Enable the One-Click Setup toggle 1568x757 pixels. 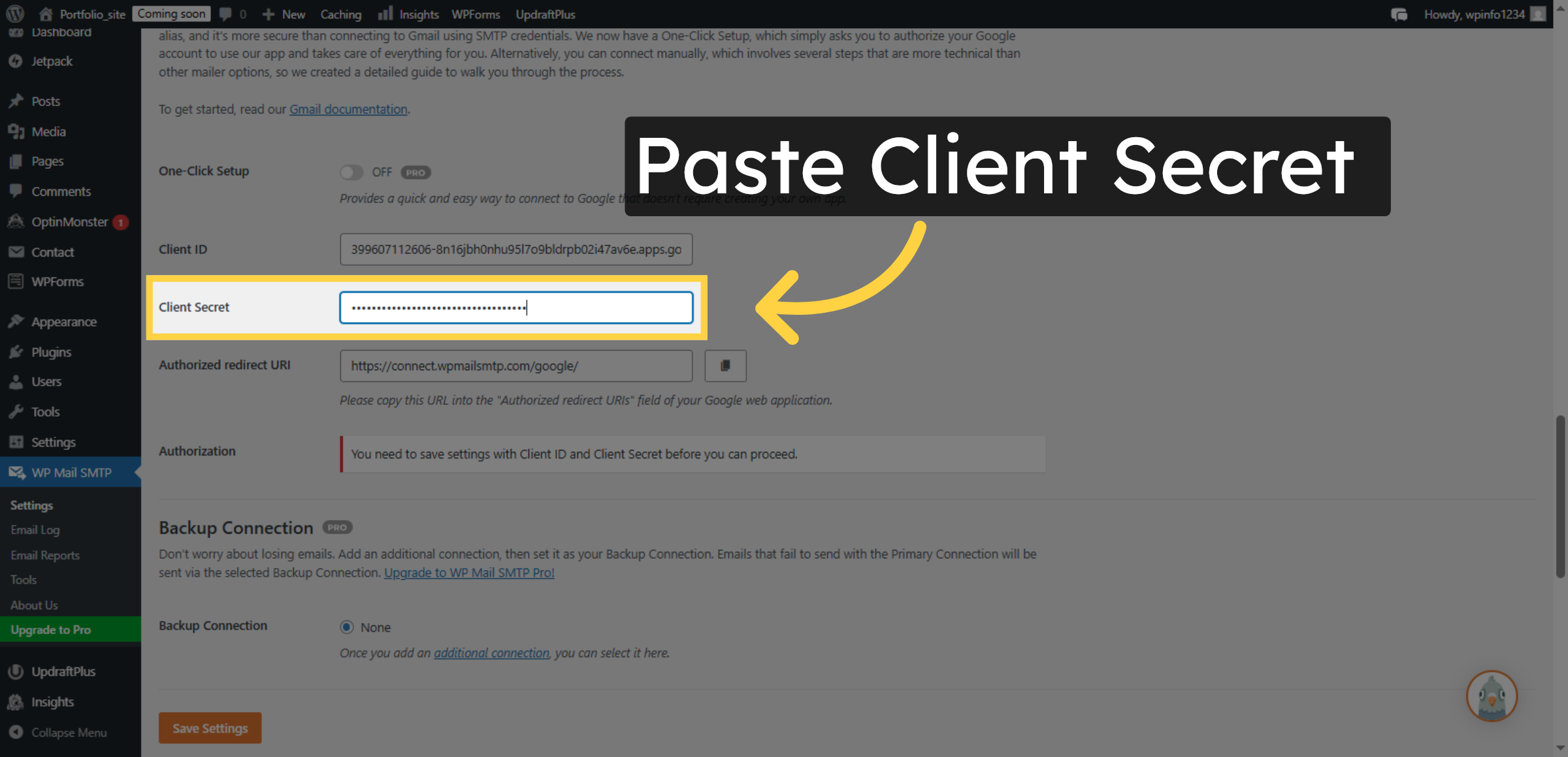tap(351, 172)
